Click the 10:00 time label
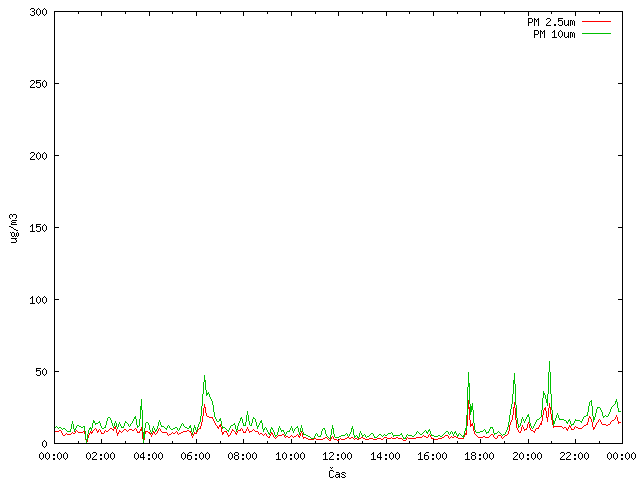 [x=290, y=456]
